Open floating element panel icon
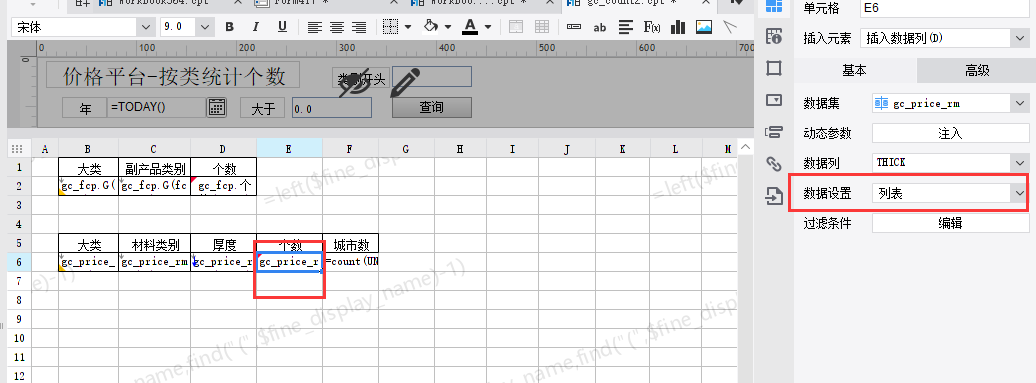 tap(774, 68)
